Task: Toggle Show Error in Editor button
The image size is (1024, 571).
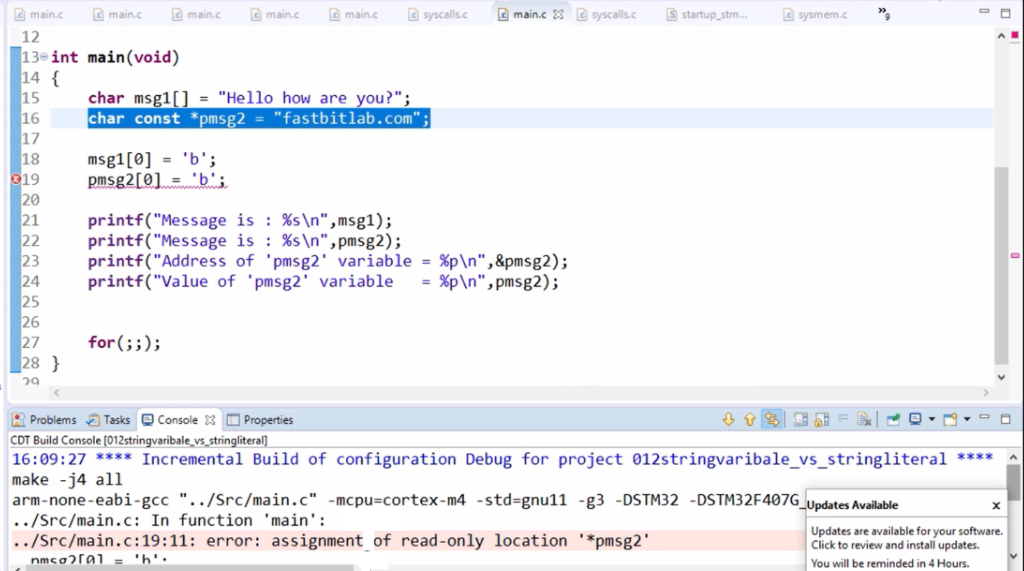Action: point(772,420)
